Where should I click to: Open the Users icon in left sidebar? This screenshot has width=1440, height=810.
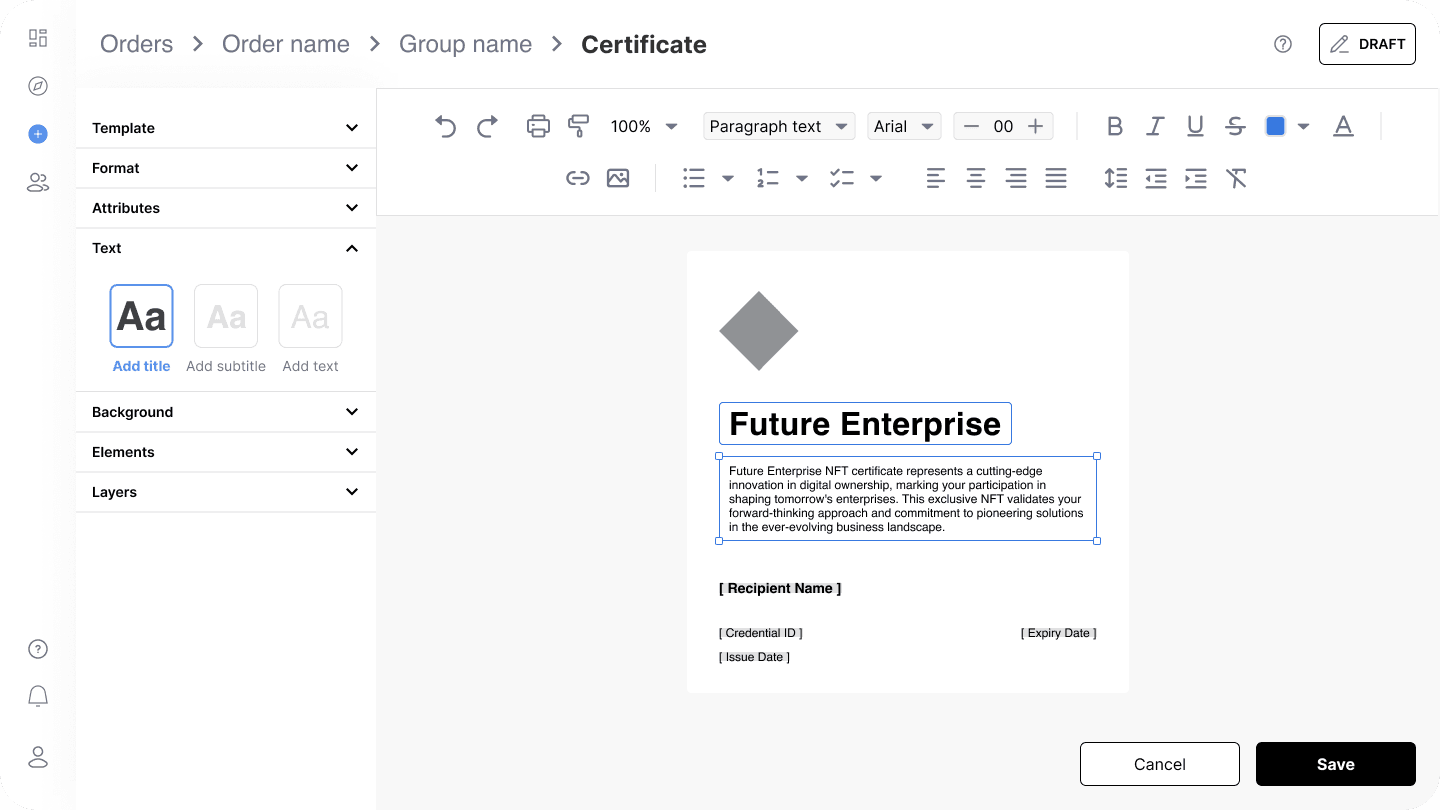pyautogui.click(x=37, y=182)
